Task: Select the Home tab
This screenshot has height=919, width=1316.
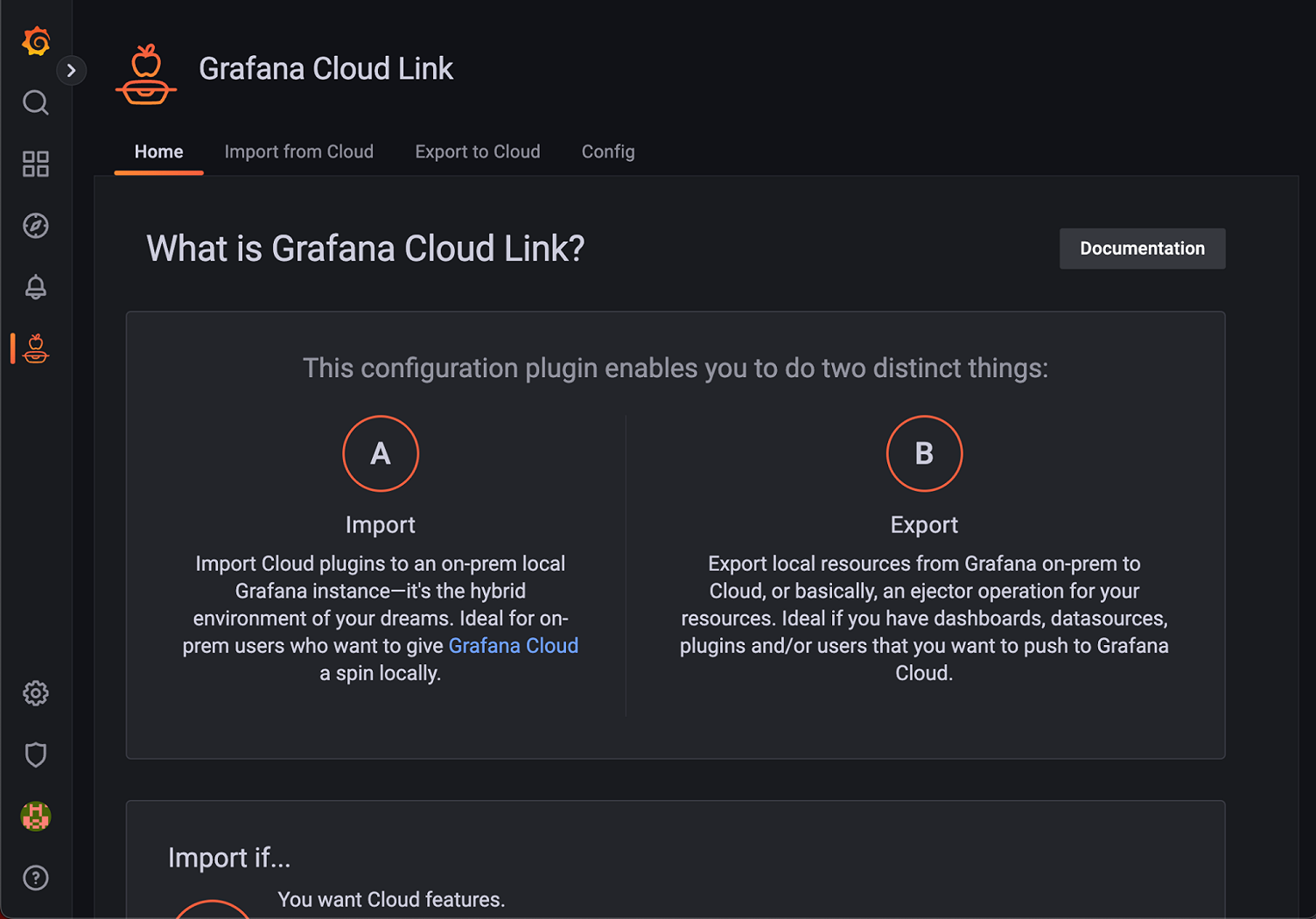Action: tap(158, 151)
